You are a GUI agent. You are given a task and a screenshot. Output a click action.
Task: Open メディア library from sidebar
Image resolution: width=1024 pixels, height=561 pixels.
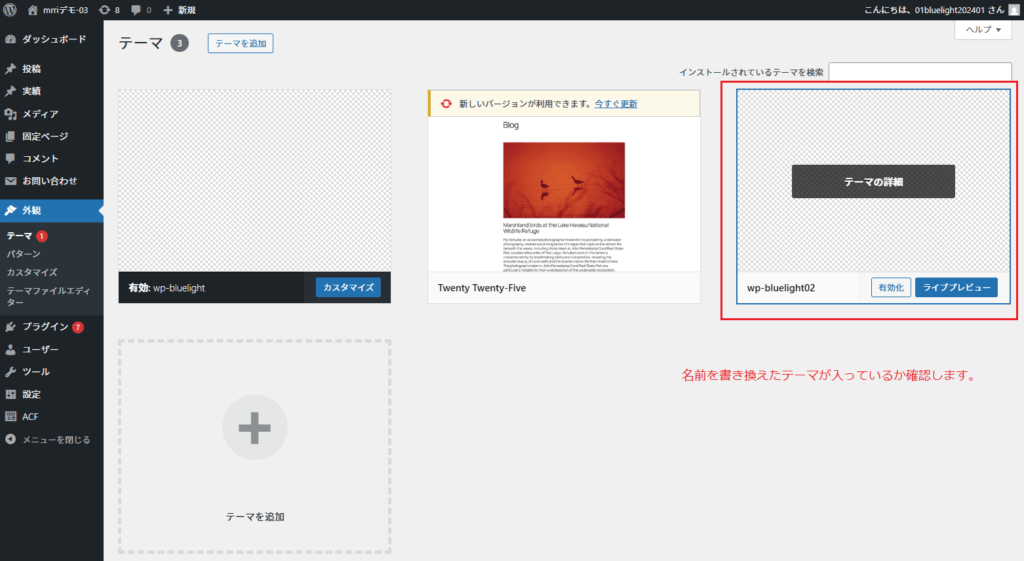coord(40,114)
